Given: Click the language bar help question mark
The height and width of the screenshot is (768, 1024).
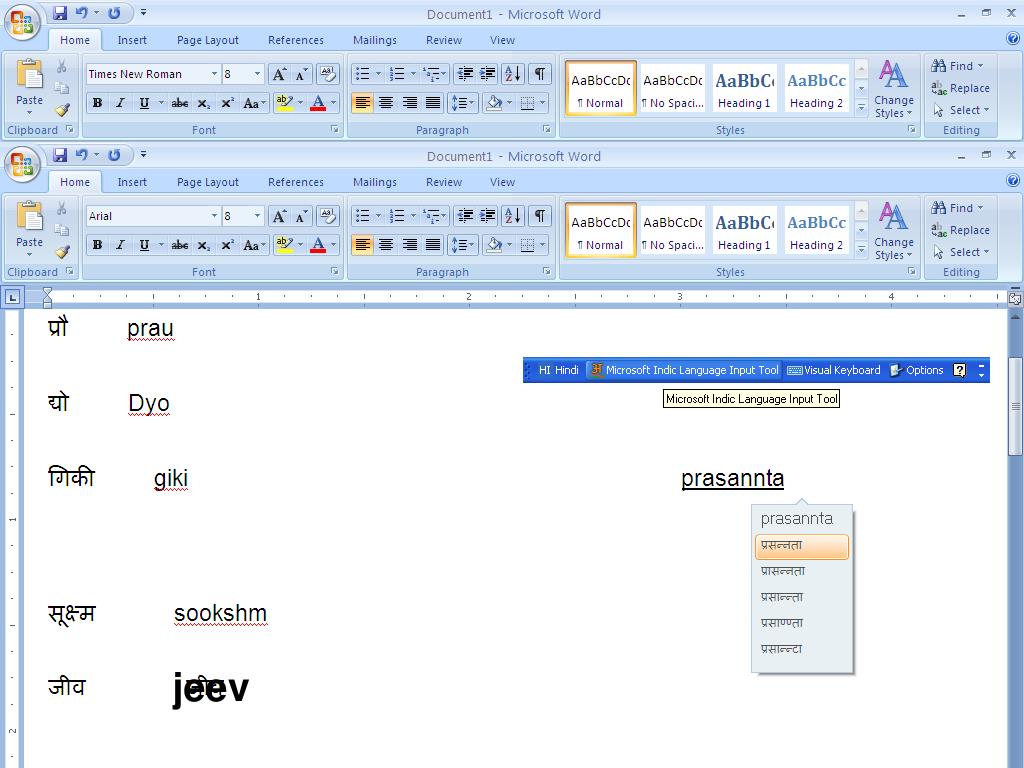Looking at the screenshot, I should pos(959,370).
